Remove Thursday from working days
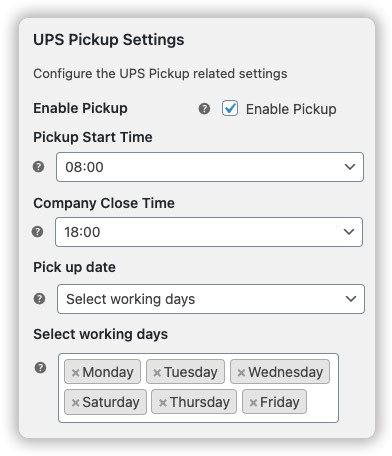This screenshot has height=456, width=392. 163,403
